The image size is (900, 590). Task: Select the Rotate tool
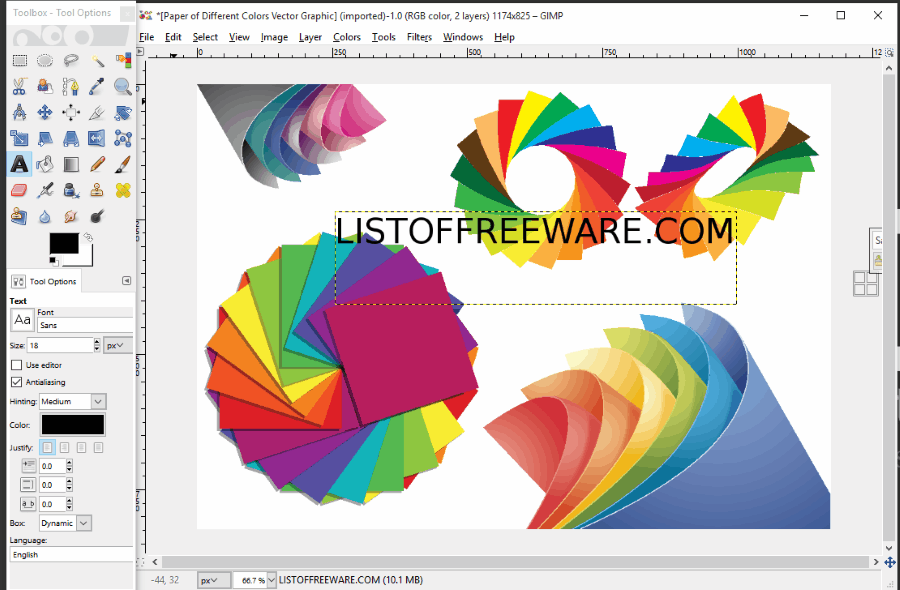click(123, 112)
